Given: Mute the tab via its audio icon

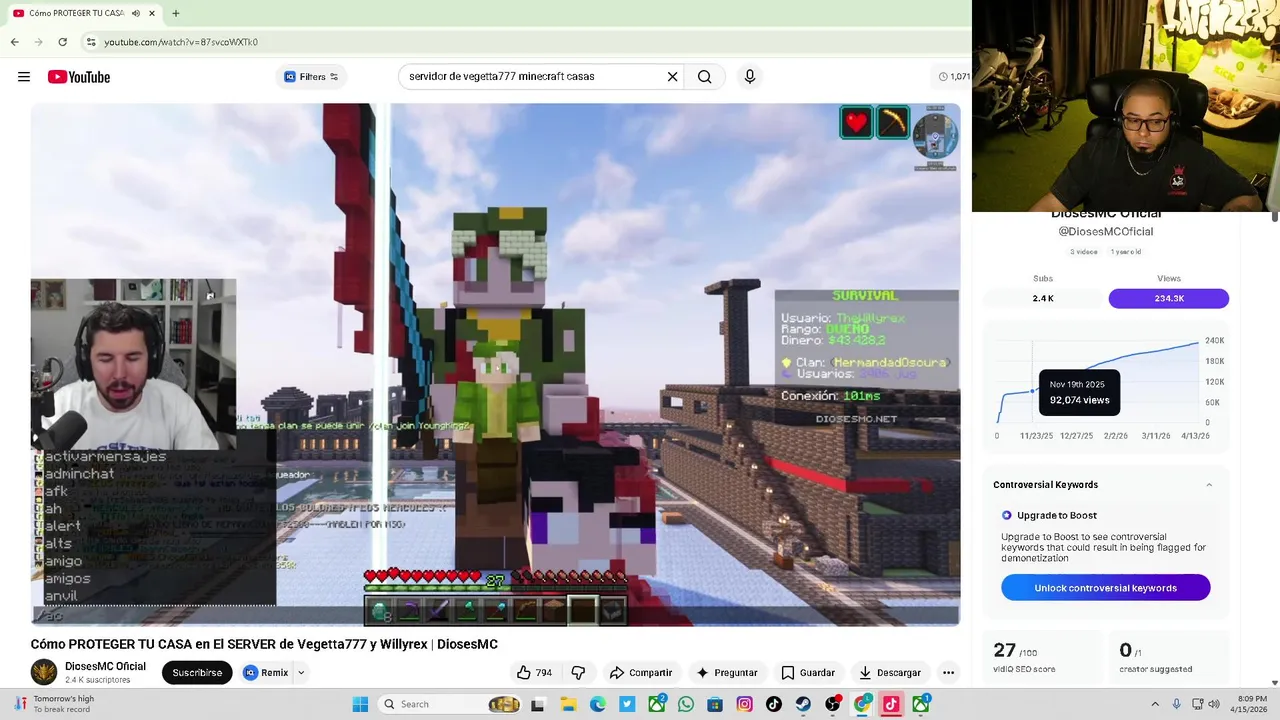Looking at the screenshot, I should pyautogui.click(x=135, y=13).
